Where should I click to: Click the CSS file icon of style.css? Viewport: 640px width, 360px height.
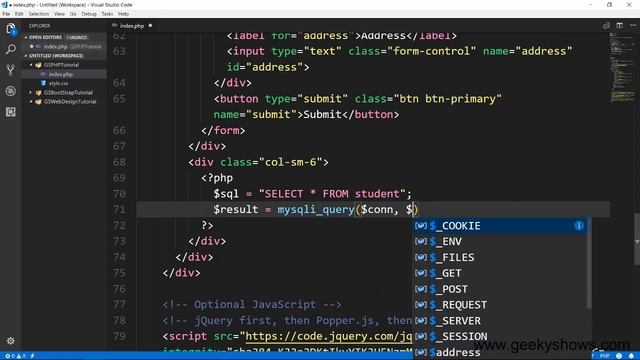click(43, 83)
